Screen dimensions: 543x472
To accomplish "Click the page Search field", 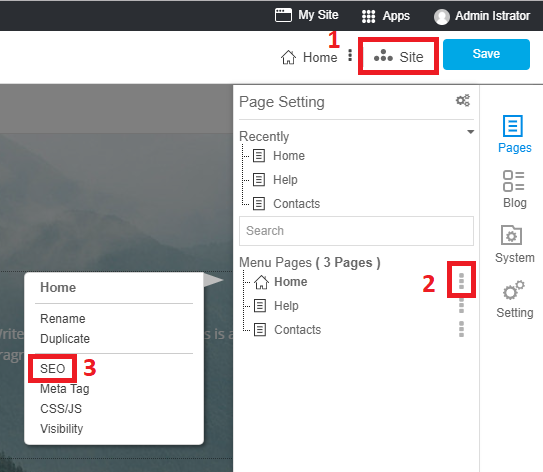I will click(356, 231).
